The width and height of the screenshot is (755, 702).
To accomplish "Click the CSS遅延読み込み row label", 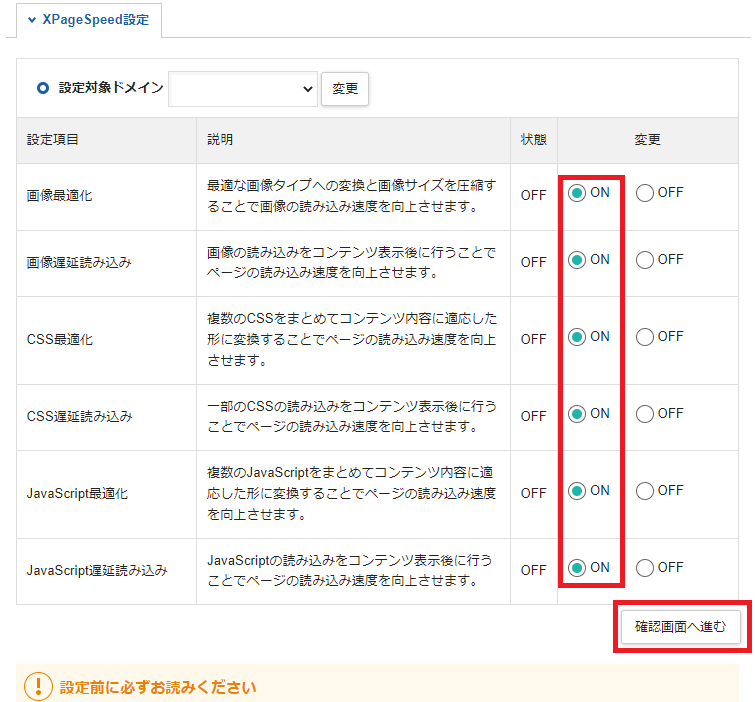I will [79, 416].
